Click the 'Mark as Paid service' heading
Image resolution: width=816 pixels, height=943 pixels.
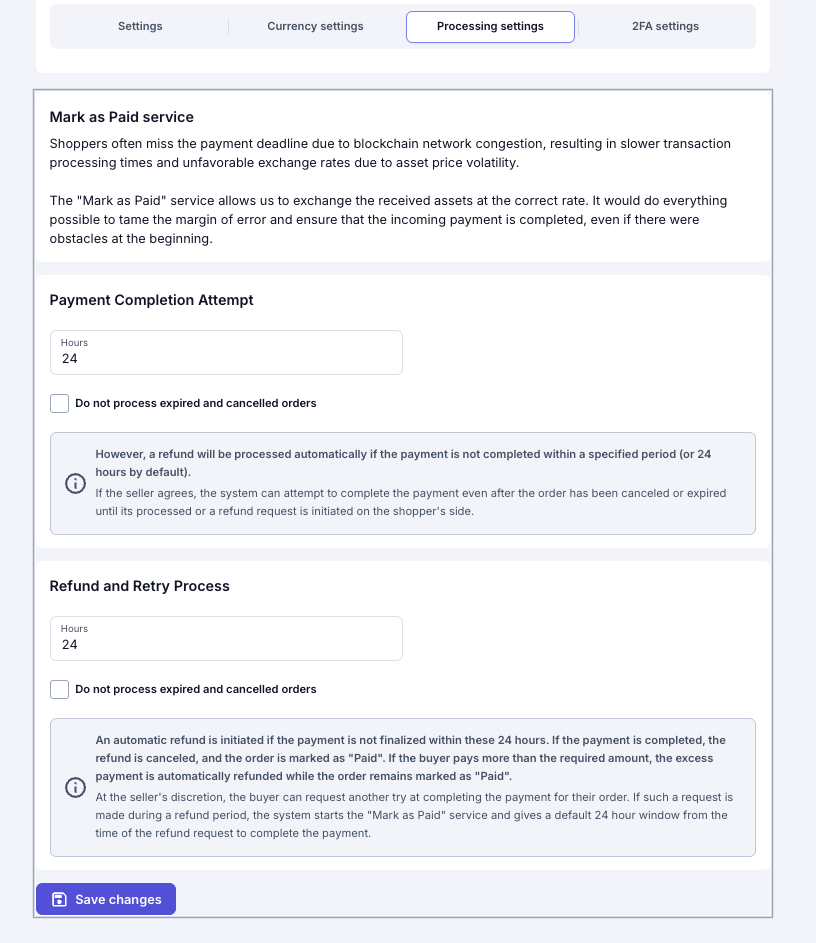(121, 117)
